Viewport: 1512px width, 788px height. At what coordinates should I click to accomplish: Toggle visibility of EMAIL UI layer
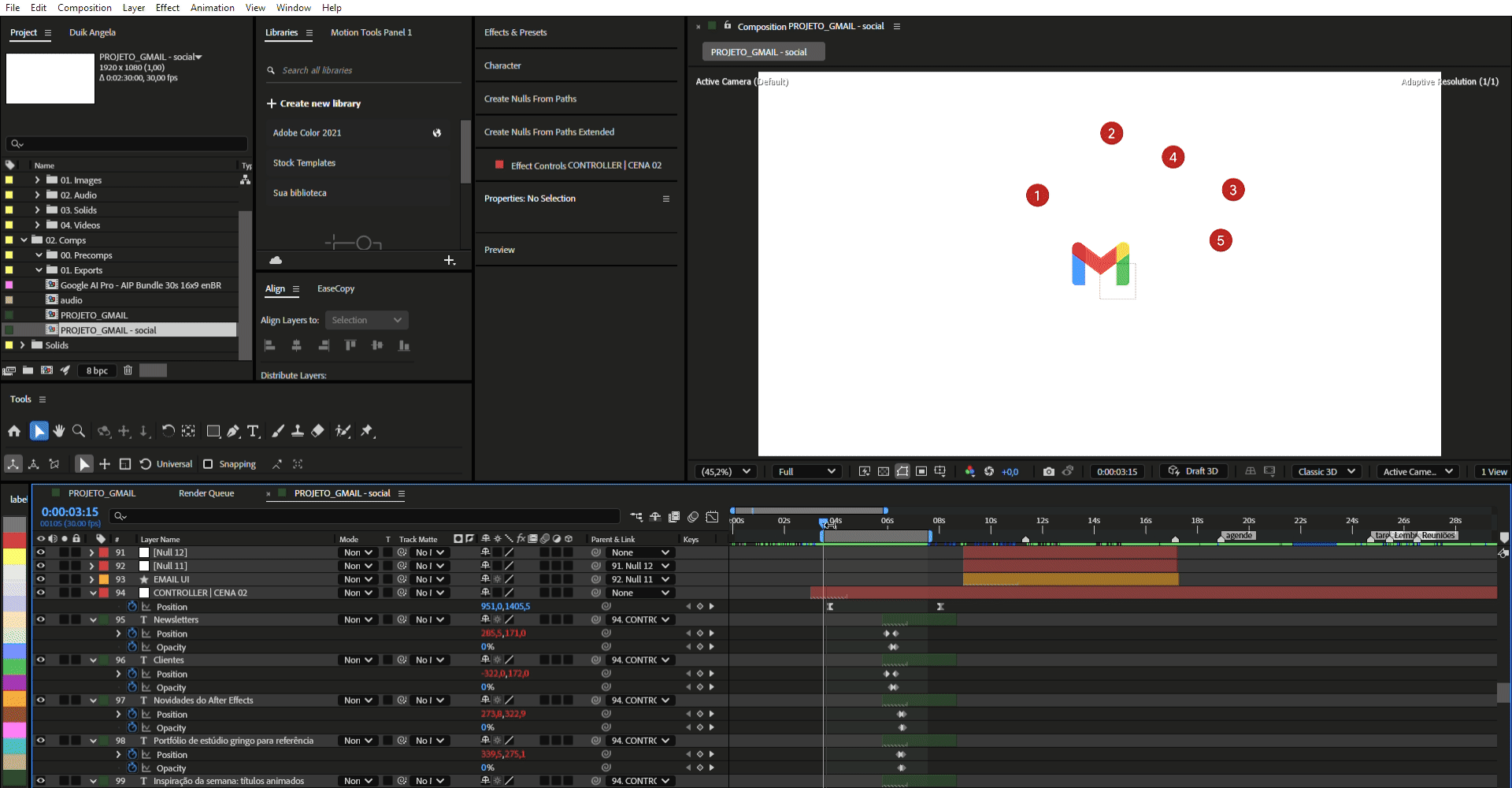click(x=40, y=579)
